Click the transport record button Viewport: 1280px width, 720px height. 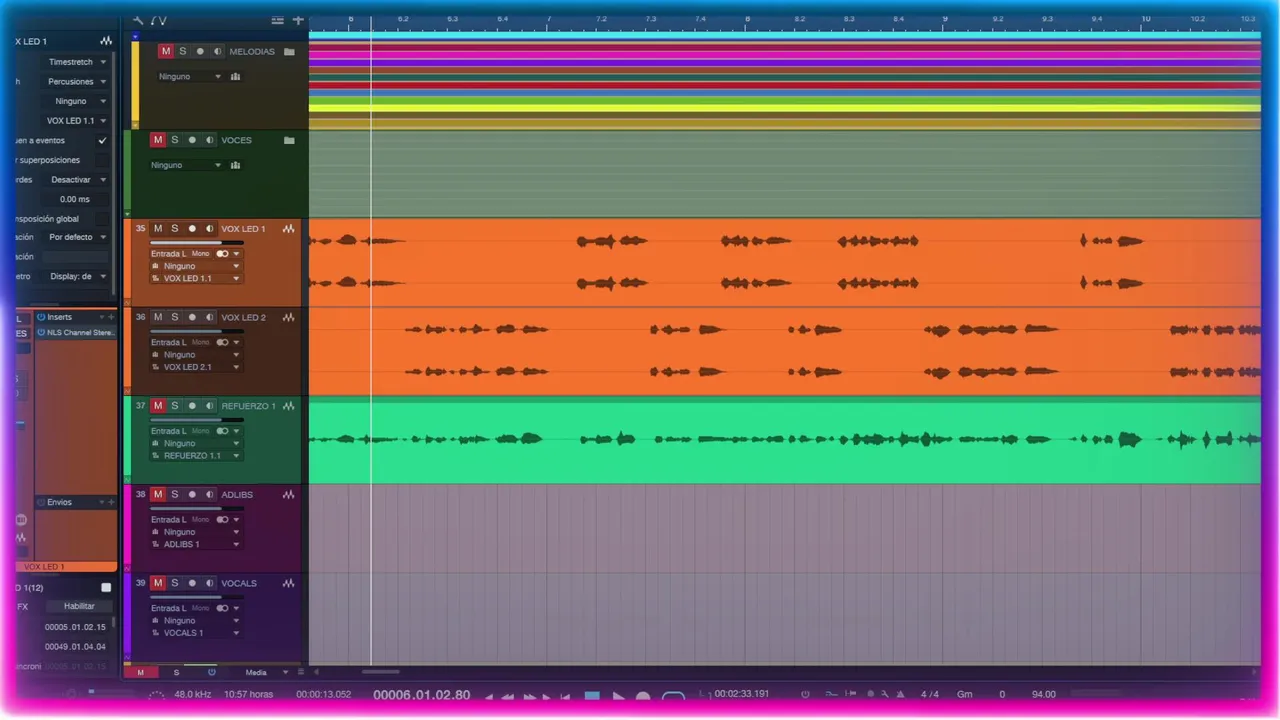click(643, 697)
